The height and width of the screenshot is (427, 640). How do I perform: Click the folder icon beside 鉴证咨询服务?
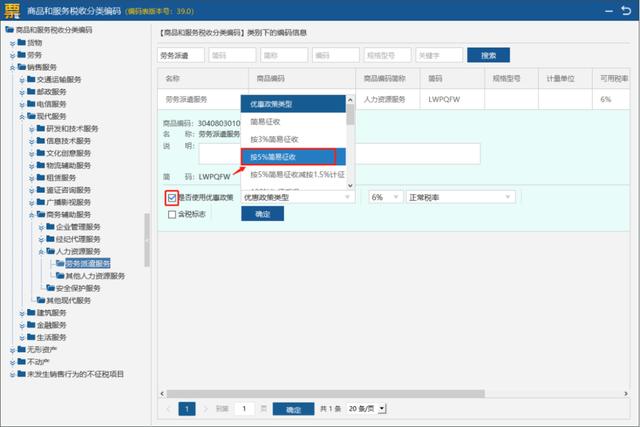(41, 189)
